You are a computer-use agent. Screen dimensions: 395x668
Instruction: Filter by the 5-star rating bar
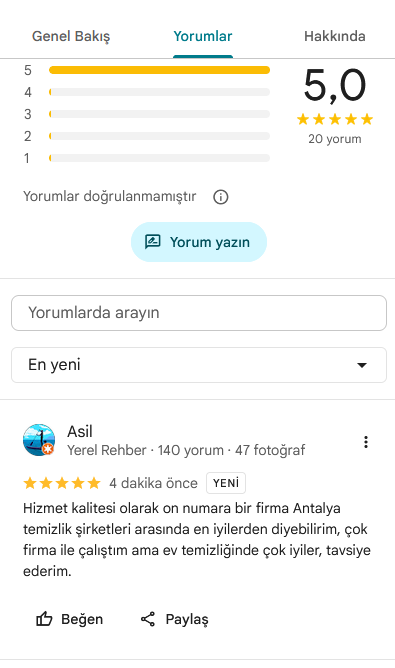pyautogui.click(x=147, y=70)
